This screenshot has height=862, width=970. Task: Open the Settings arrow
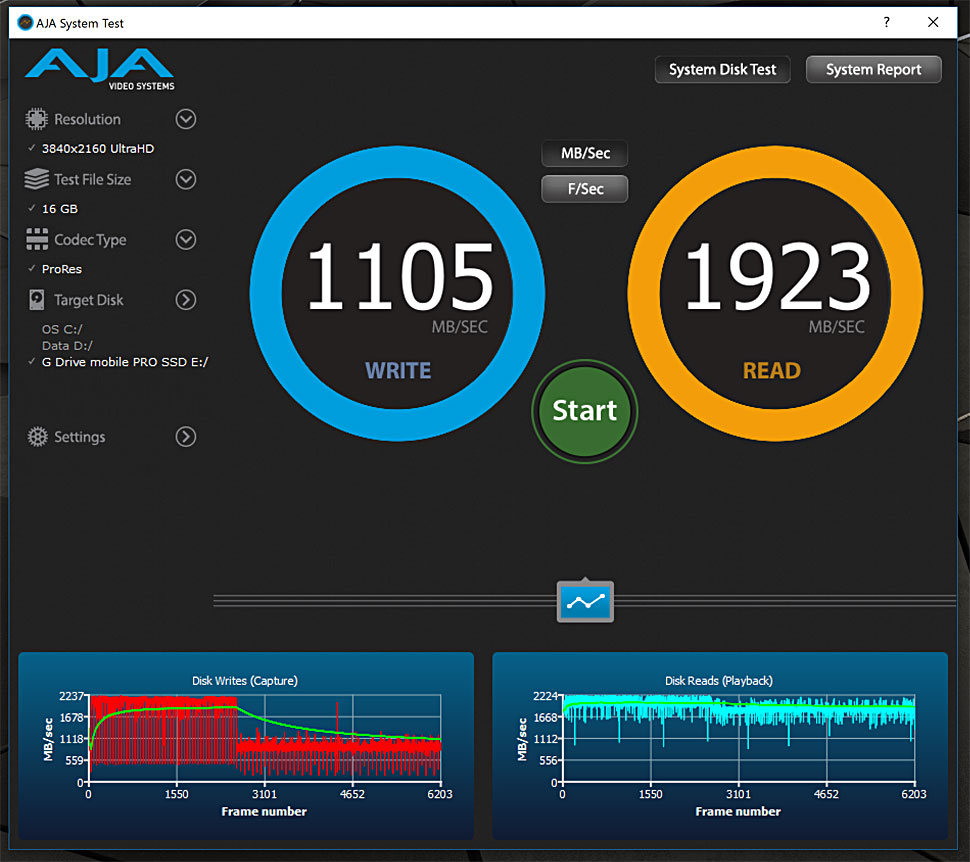click(x=186, y=437)
